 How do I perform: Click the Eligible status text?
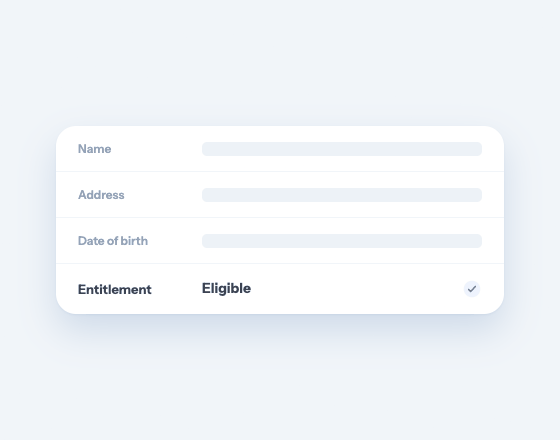pos(226,289)
